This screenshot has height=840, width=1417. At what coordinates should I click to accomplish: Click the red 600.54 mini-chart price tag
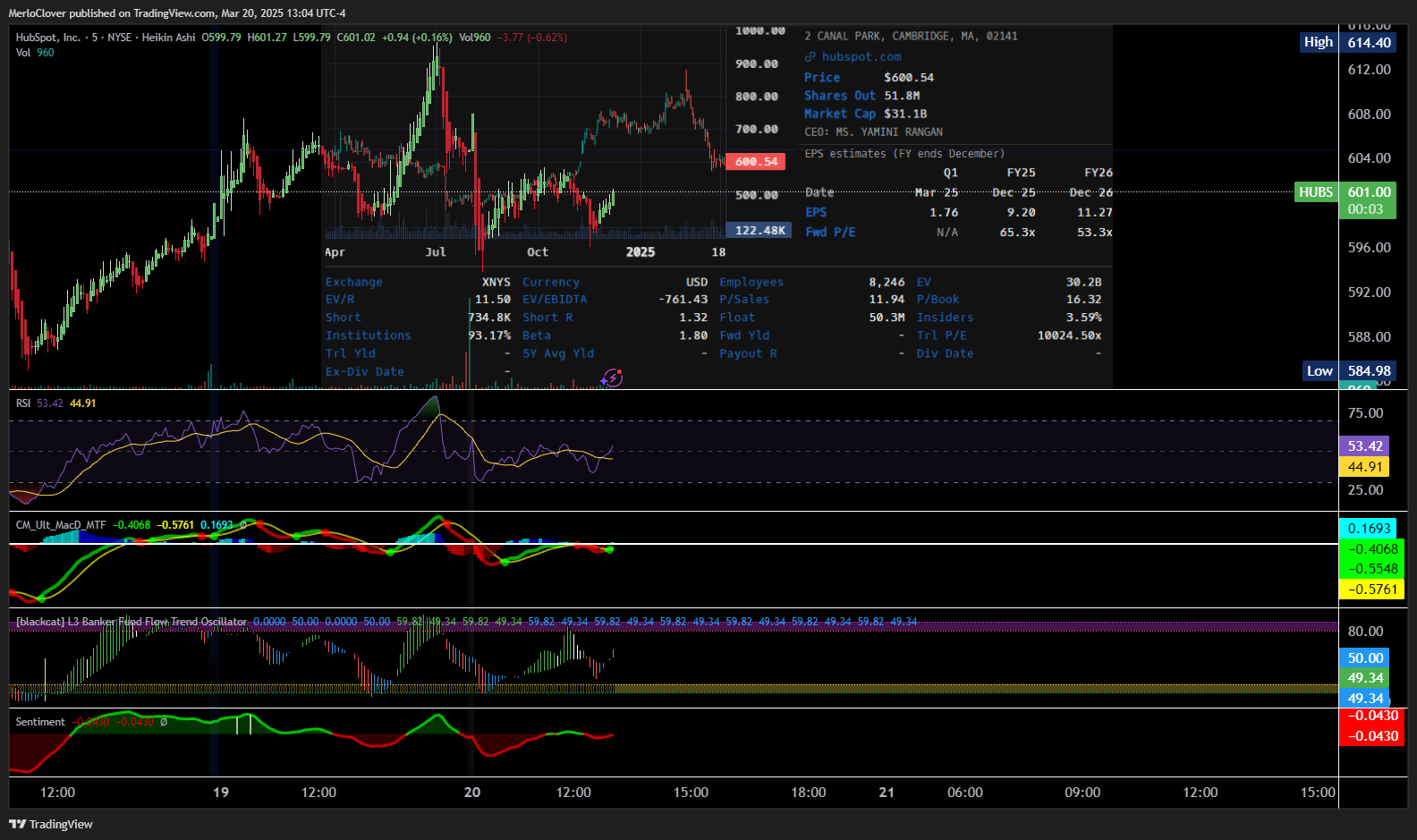[x=756, y=162]
